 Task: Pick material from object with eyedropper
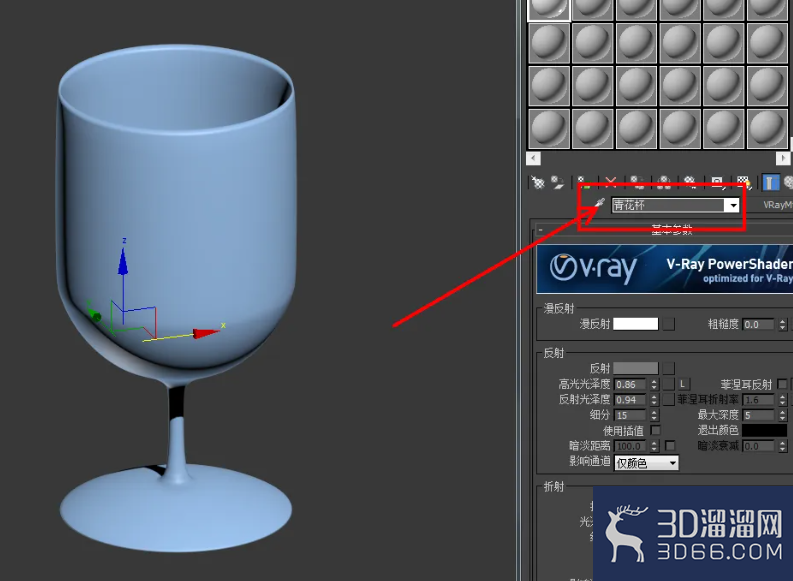pyautogui.click(x=599, y=204)
